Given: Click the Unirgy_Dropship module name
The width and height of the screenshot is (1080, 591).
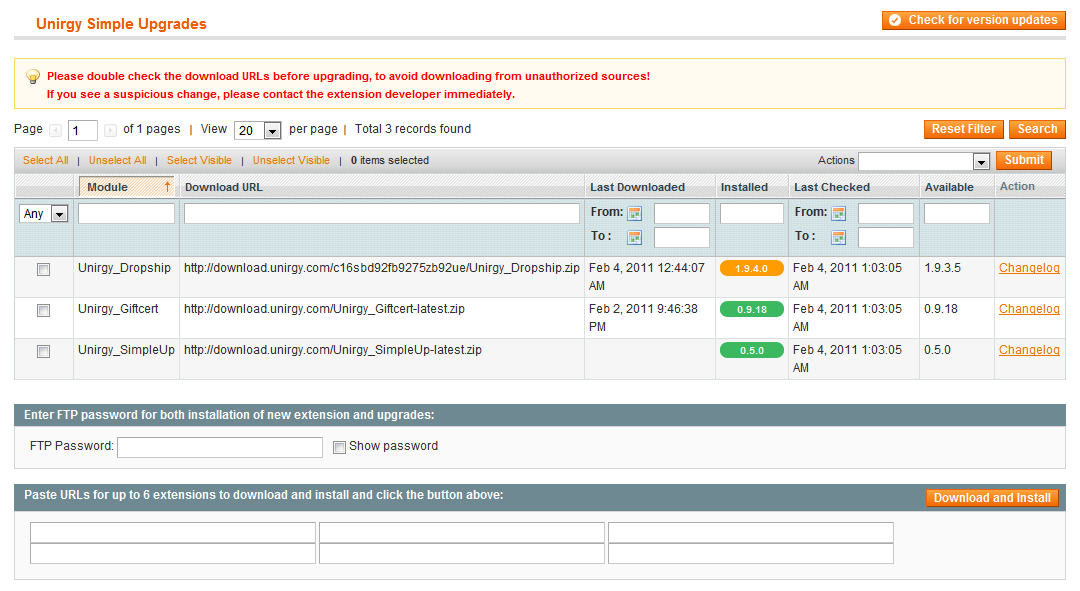Looking at the screenshot, I should (x=124, y=268).
